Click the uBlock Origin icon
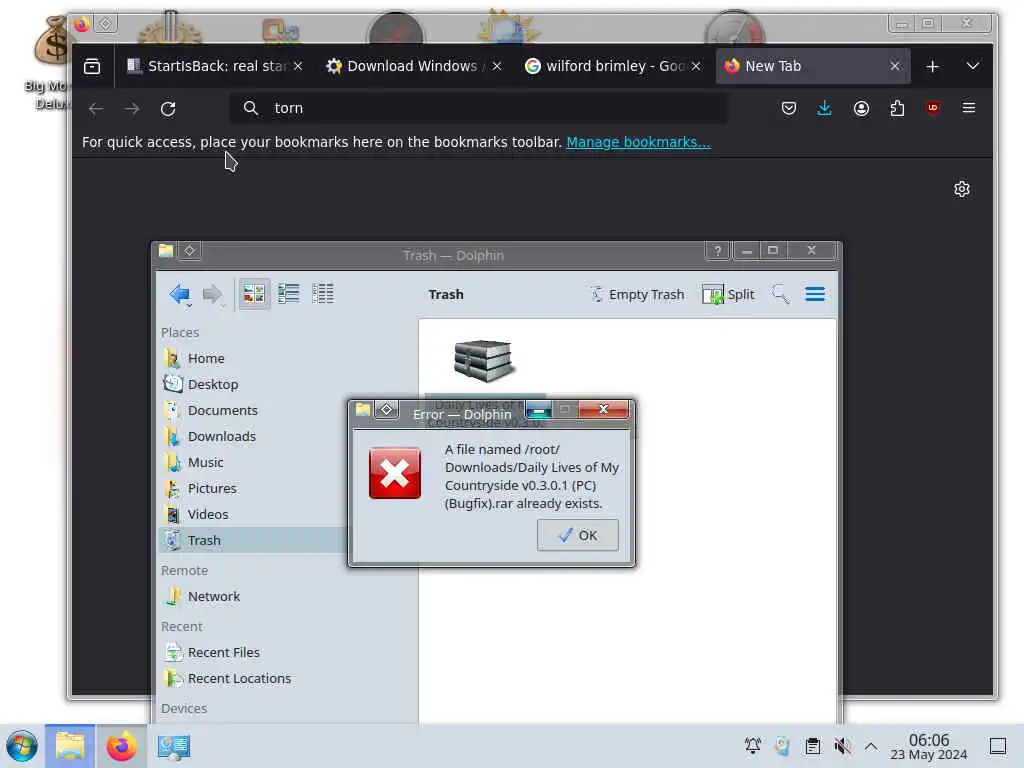Image resolution: width=1024 pixels, height=768 pixels. click(933, 108)
